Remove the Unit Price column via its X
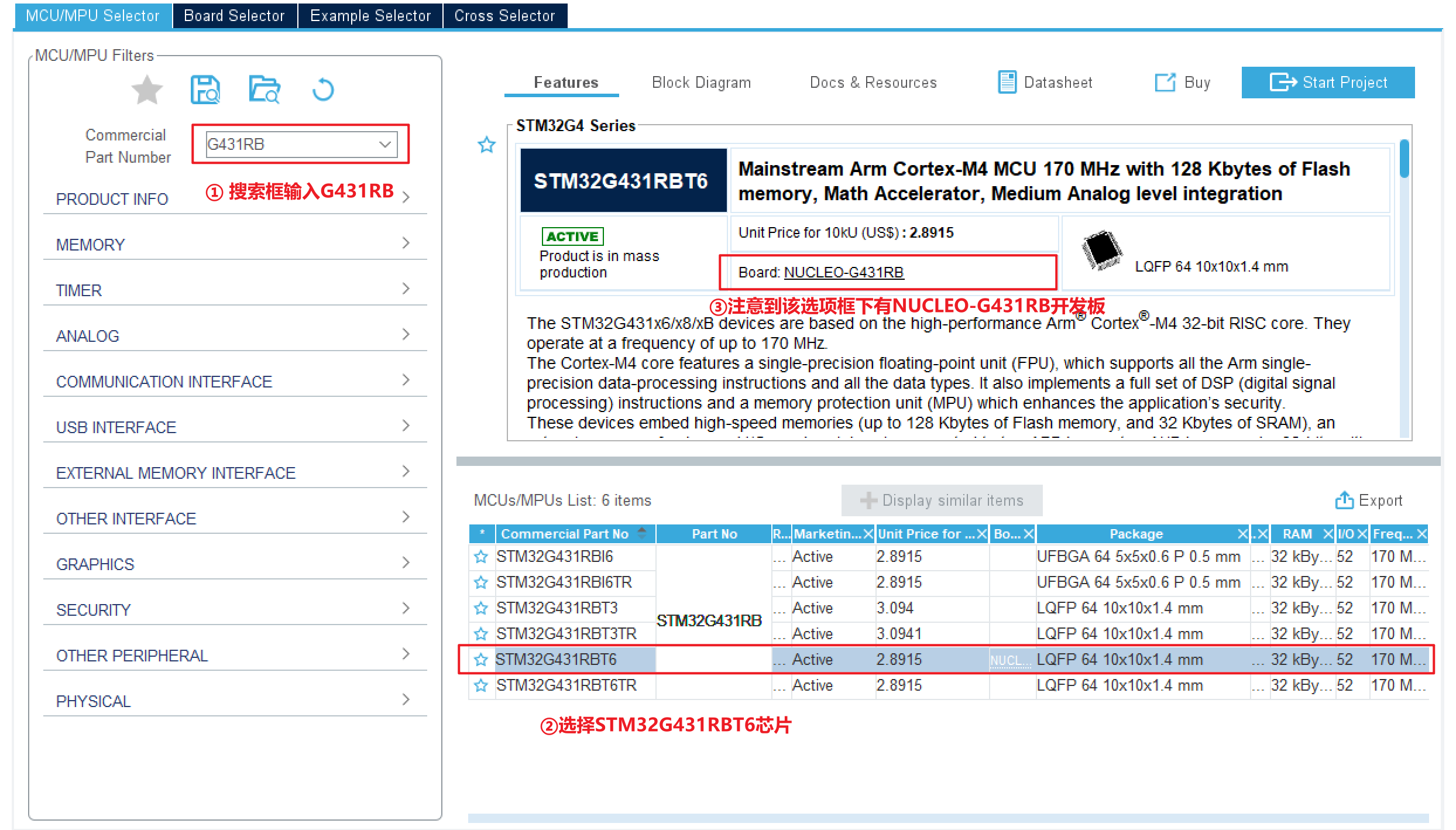 981,534
